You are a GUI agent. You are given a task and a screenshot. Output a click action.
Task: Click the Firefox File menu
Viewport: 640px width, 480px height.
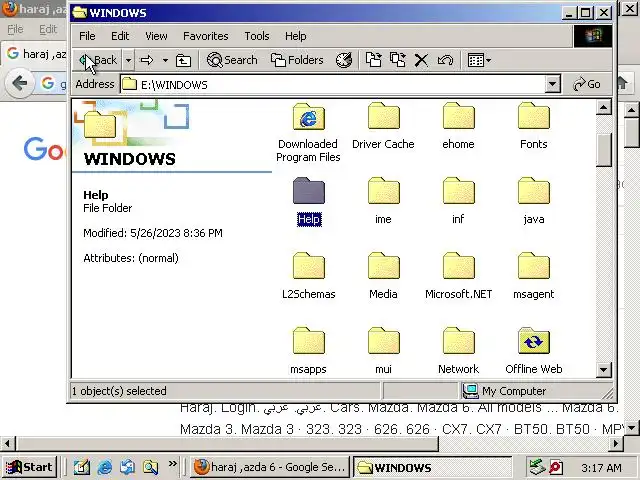tap(15, 29)
